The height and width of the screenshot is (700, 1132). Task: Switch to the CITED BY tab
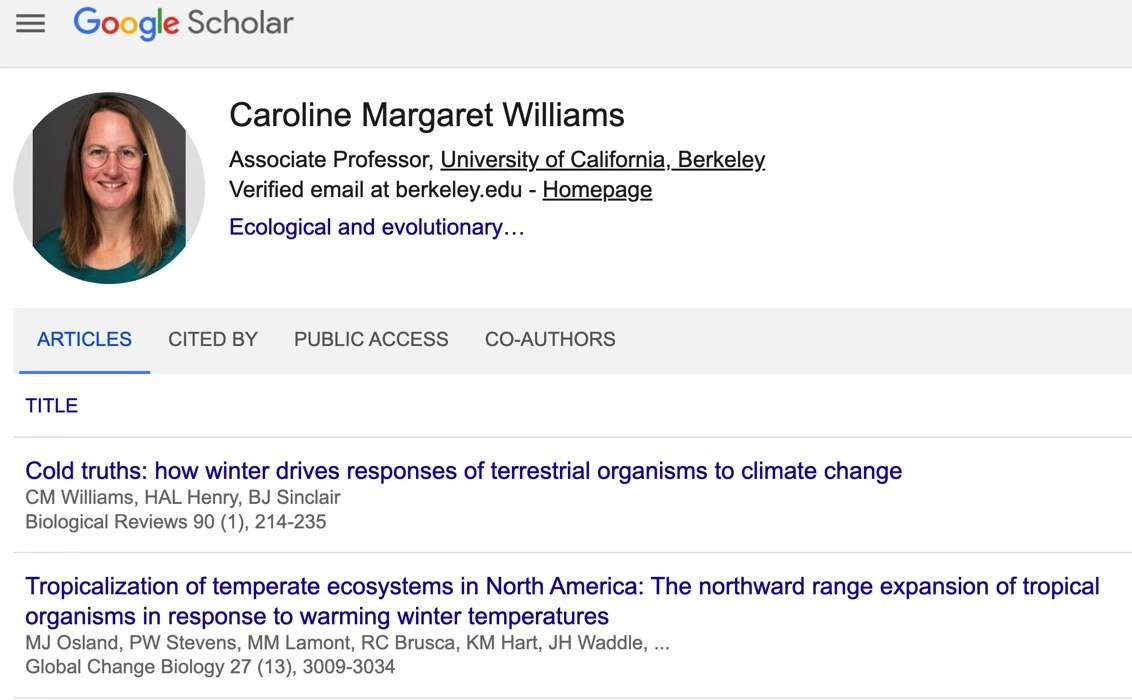213,340
